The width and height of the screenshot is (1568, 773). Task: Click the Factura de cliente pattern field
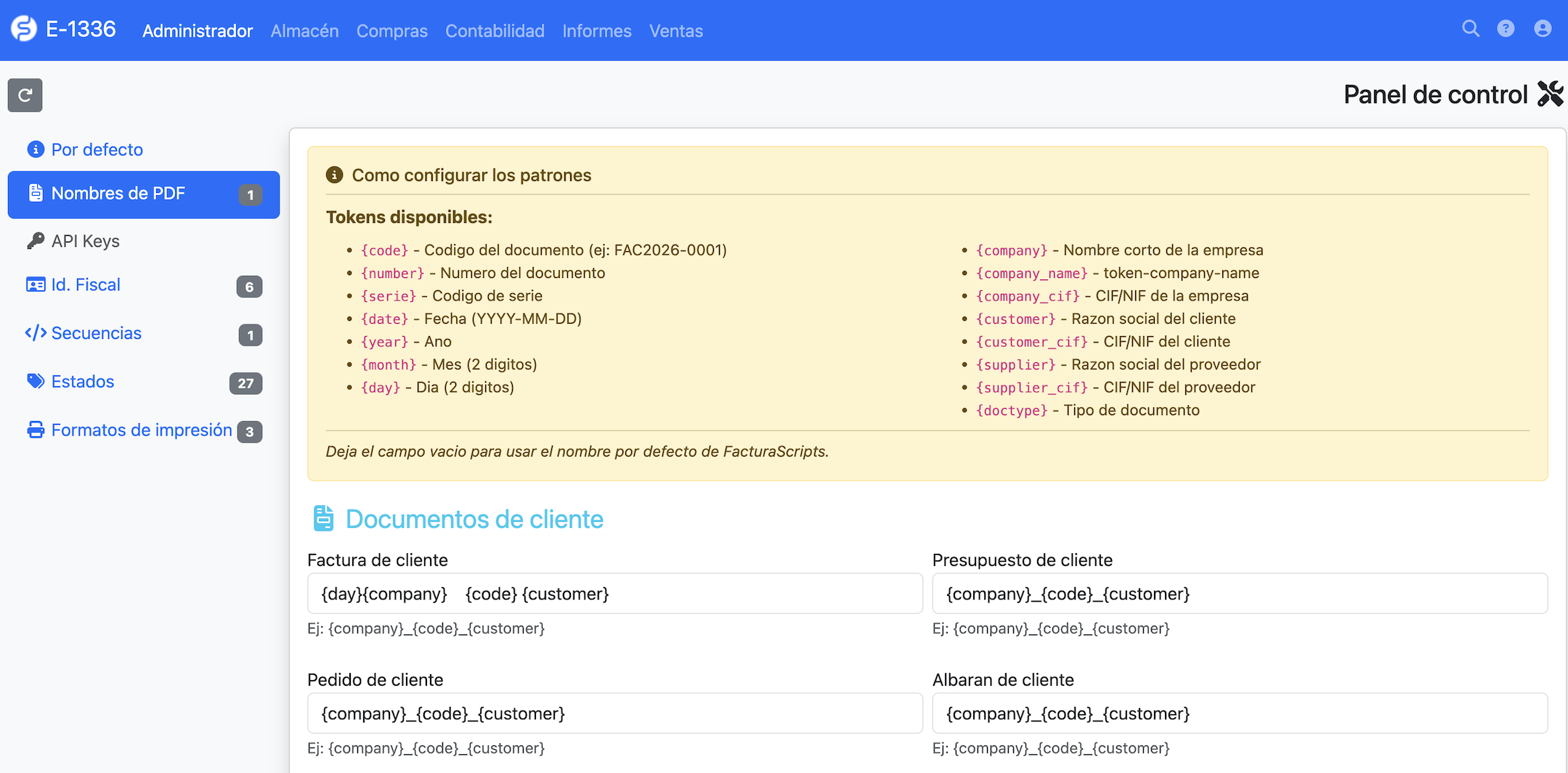click(614, 594)
